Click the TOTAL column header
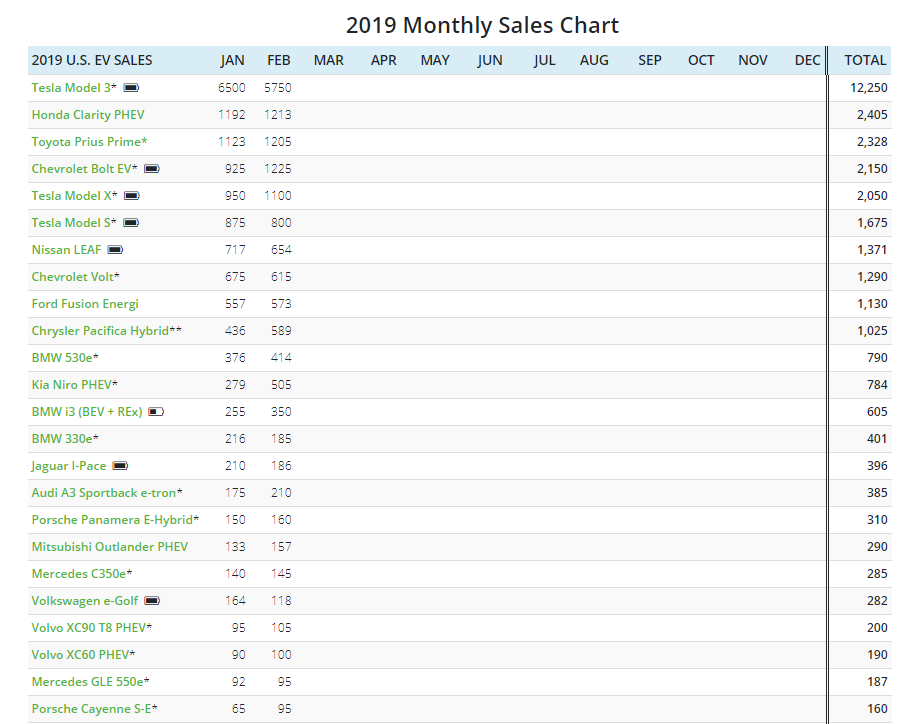The width and height of the screenshot is (920, 724). pos(865,60)
